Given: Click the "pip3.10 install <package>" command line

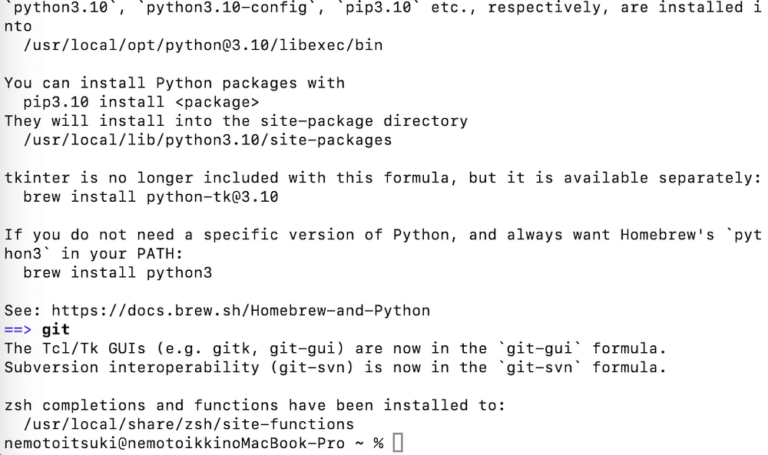Looking at the screenshot, I should [x=140, y=102].
